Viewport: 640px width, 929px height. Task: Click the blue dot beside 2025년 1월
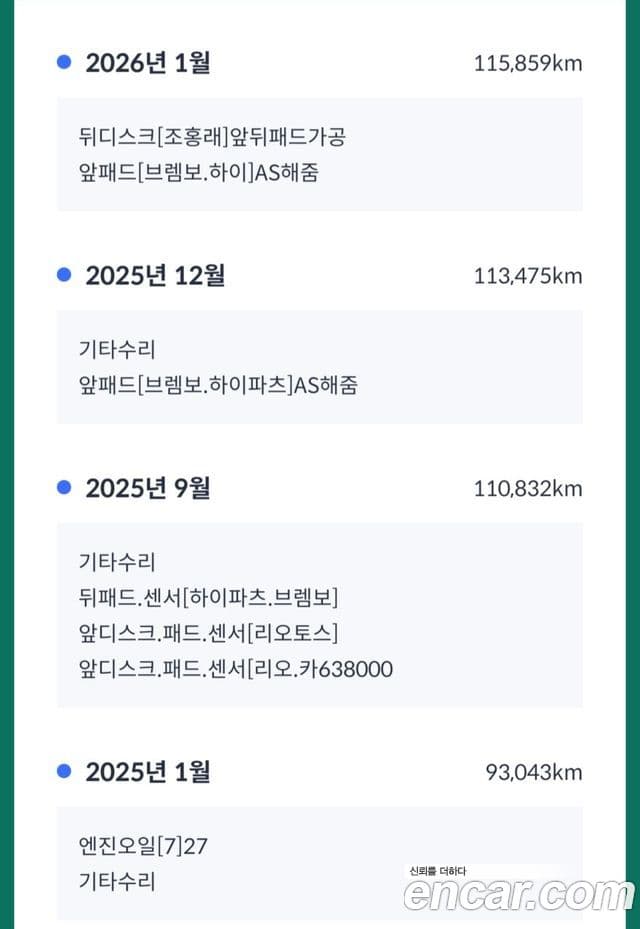tap(64, 771)
